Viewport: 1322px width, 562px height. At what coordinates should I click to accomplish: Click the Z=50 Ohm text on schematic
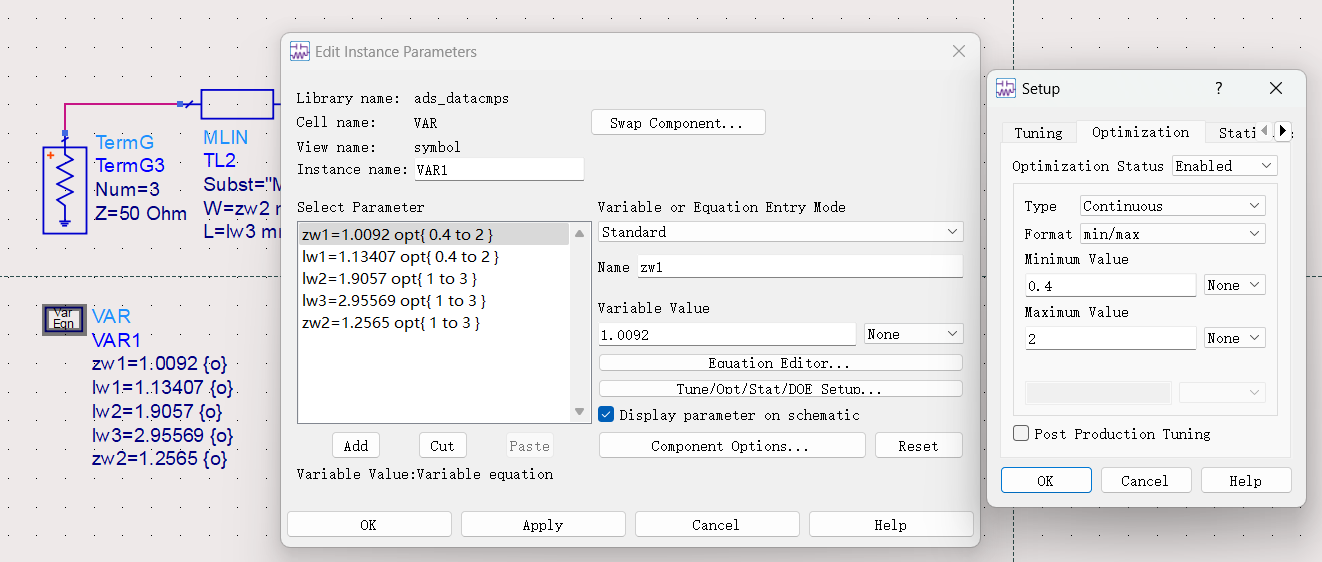[141, 214]
